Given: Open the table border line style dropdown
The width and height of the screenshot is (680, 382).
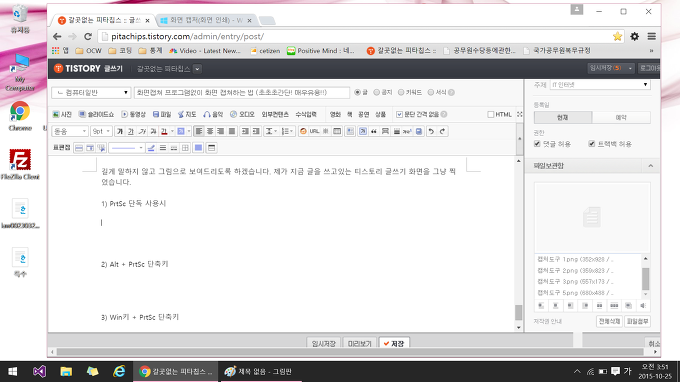Looking at the screenshot, I should pos(127,148).
